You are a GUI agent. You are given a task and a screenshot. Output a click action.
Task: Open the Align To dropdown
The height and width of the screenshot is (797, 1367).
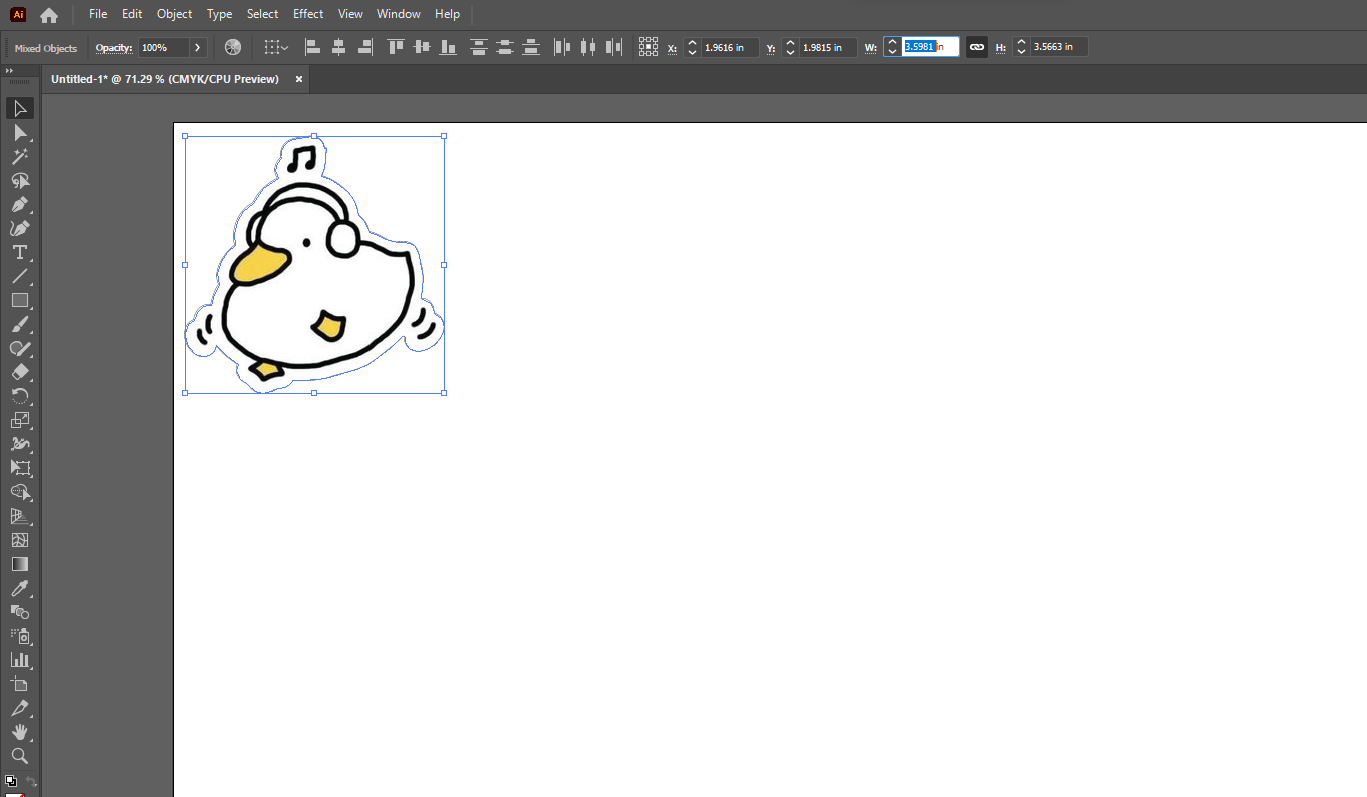[x=276, y=47]
